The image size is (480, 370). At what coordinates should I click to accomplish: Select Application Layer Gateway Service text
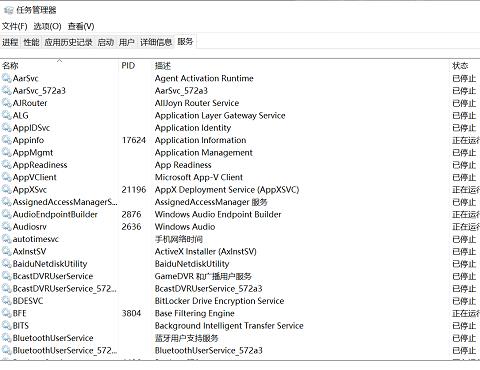tap(220, 115)
